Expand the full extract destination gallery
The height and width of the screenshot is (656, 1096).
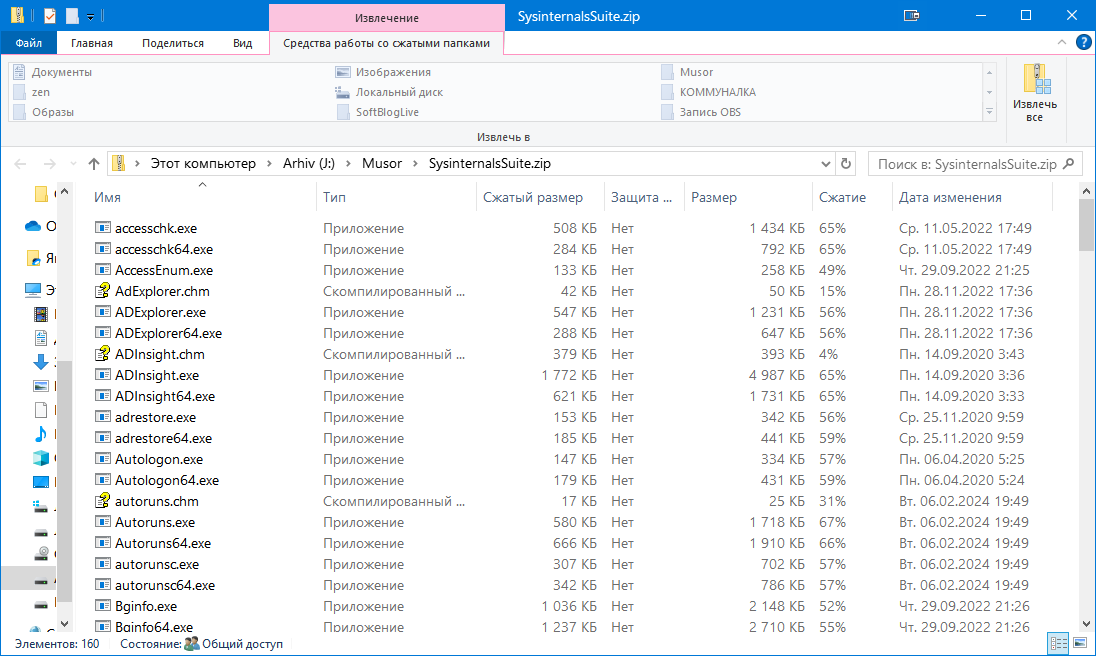[989, 111]
